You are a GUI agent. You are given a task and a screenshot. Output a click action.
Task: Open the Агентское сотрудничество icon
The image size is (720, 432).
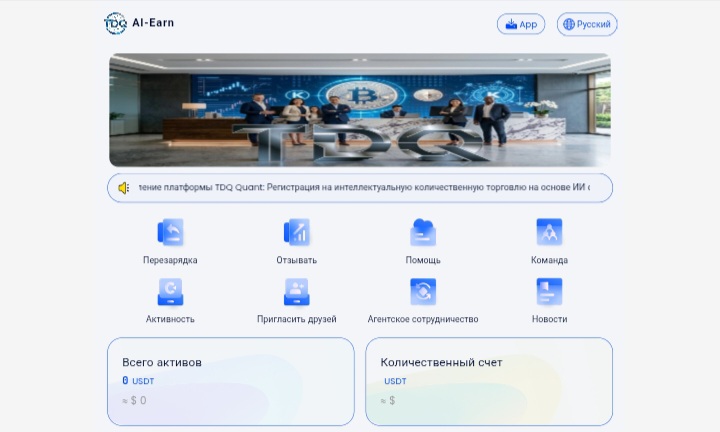(423, 292)
